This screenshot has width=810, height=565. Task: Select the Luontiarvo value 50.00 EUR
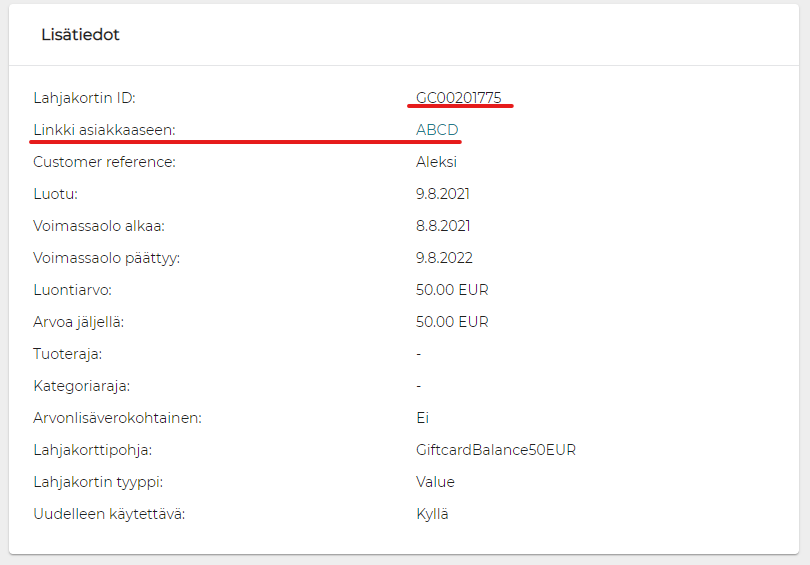tap(452, 290)
